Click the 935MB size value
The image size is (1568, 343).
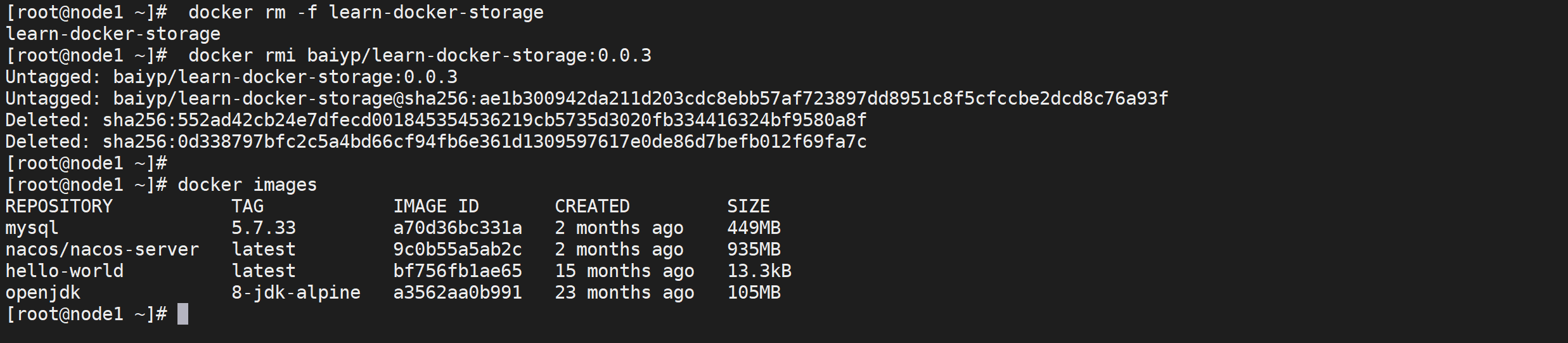pyautogui.click(x=754, y=249)
